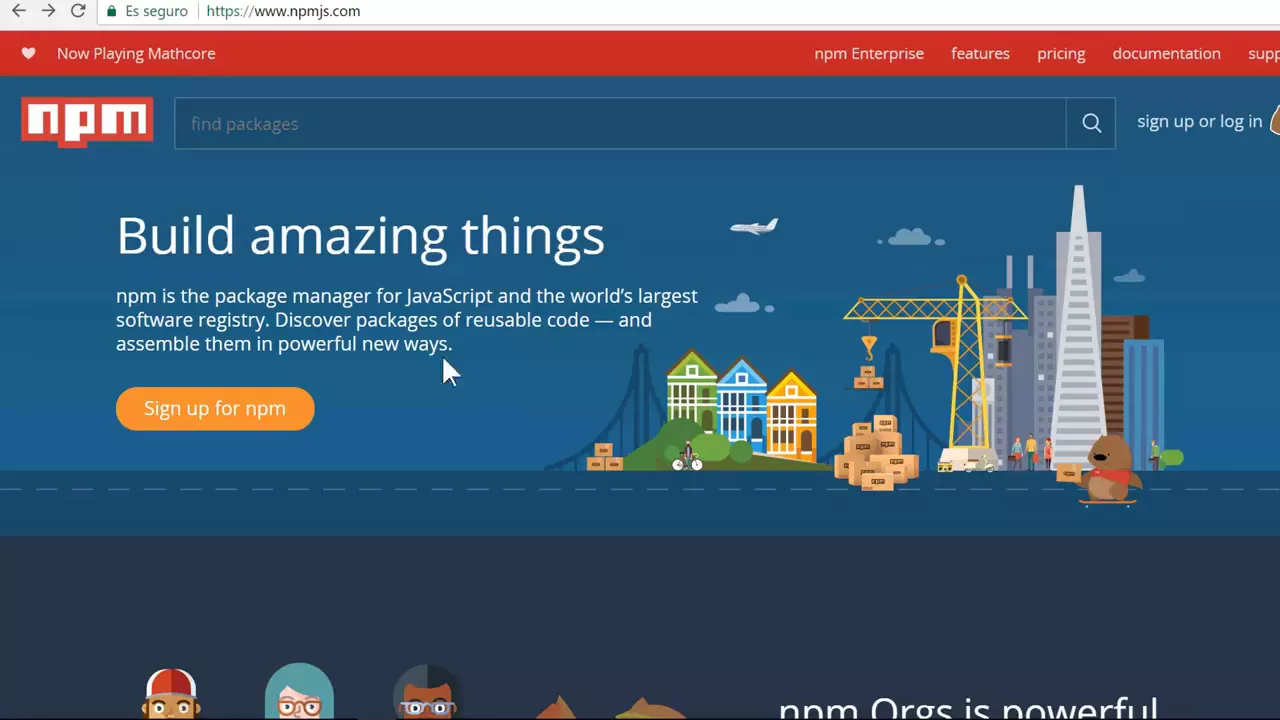Click the wombat mascot on skateboard
The image size is (1280, 720).
[1107, 471]
